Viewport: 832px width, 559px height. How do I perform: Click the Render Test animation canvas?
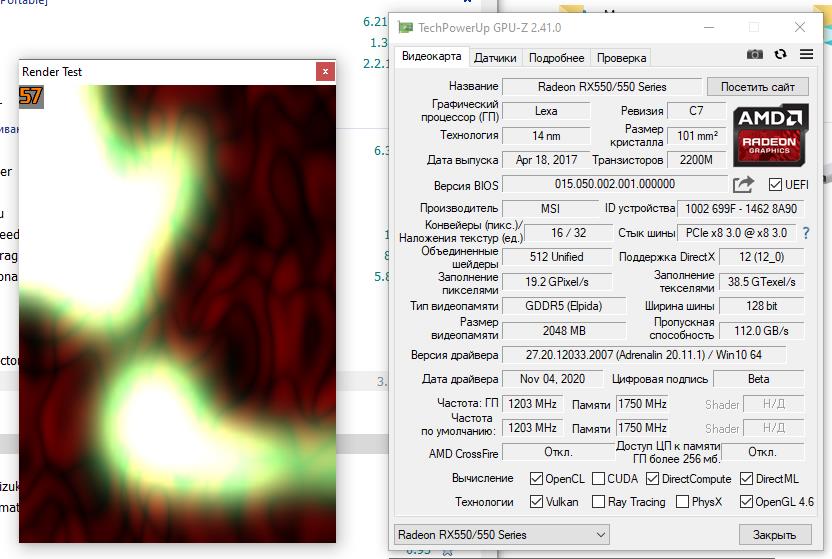point(177,313)
